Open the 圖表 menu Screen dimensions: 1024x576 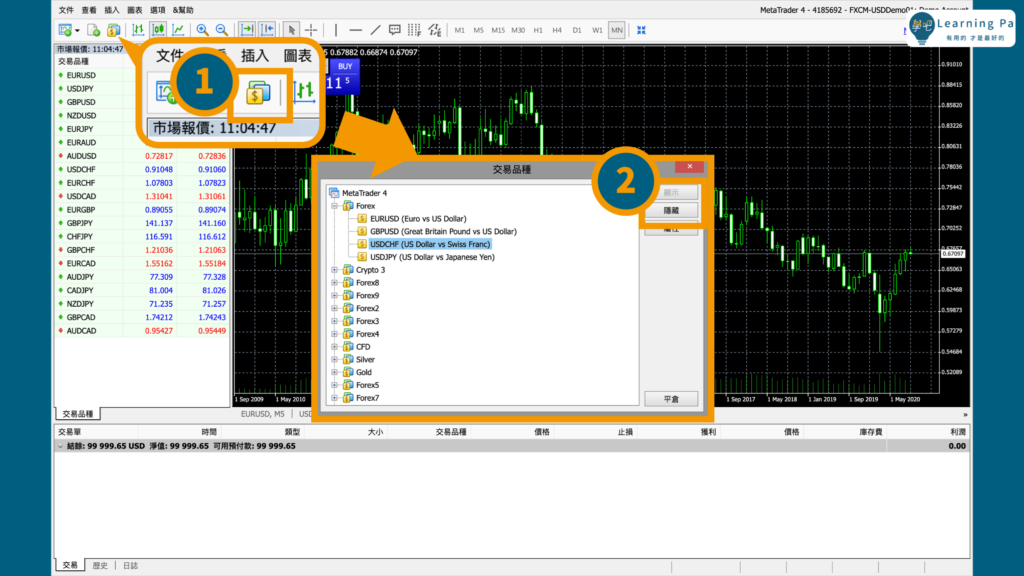[x=135, y=10]
